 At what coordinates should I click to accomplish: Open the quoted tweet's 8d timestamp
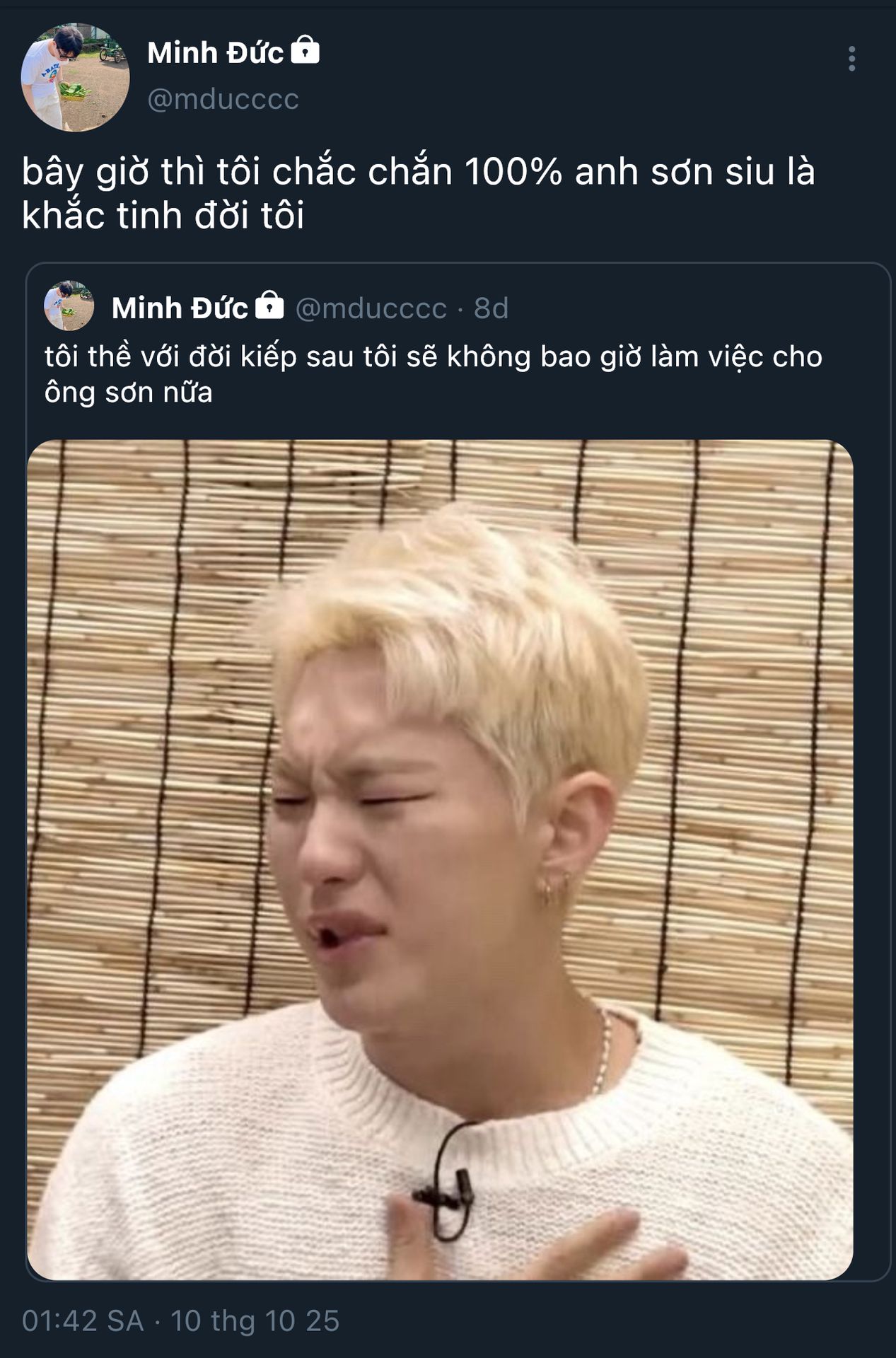pos(491,308)
